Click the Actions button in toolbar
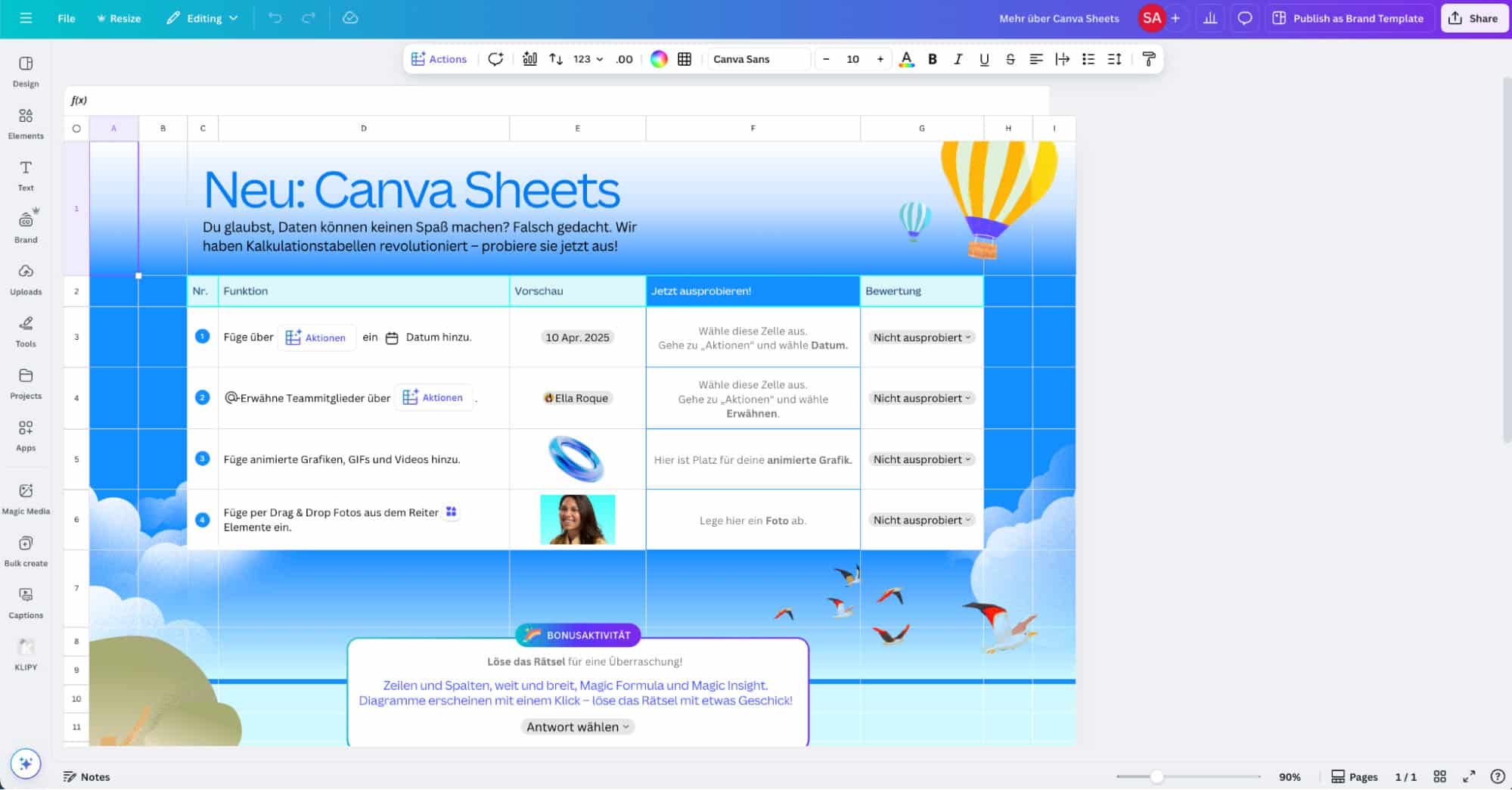This screenshot has width=1512, height=790. tap(439, 59)
